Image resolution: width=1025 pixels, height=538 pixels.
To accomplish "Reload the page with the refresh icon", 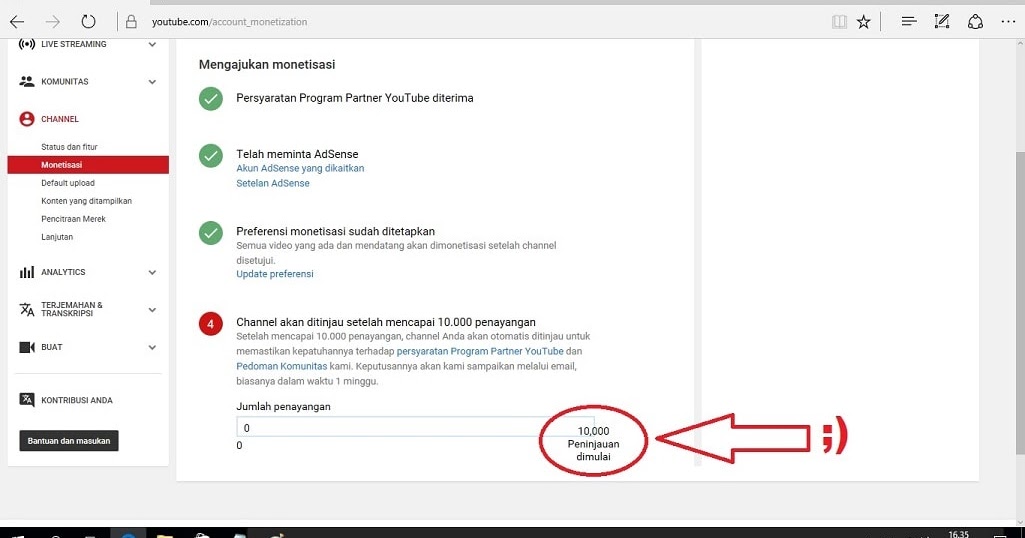I will [x=88, y=22].
